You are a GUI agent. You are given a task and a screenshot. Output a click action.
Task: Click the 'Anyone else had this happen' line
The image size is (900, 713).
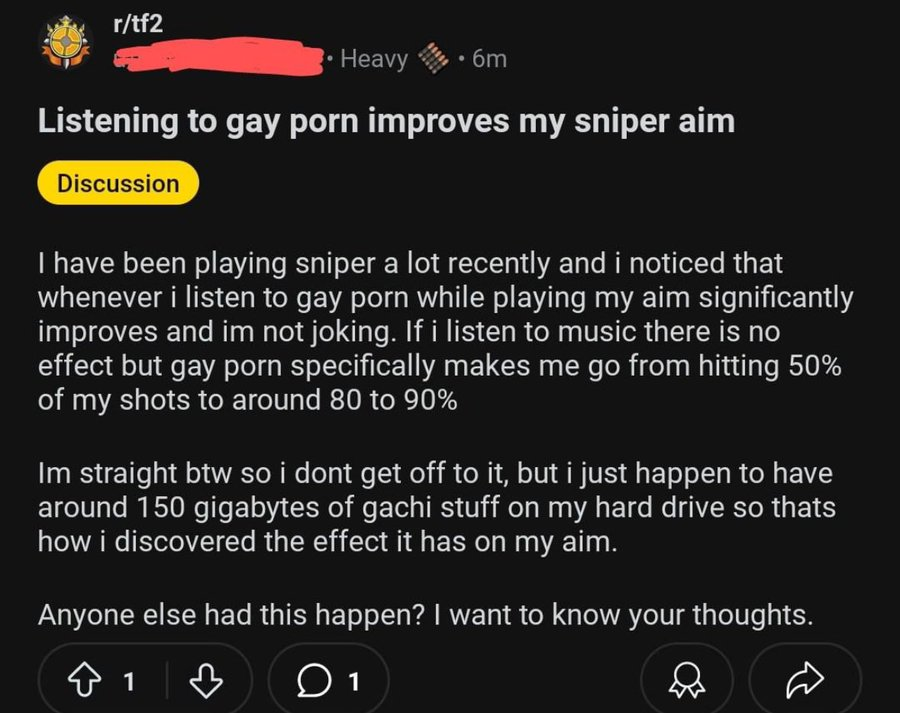pyautogui.click(x=425, y=615)
